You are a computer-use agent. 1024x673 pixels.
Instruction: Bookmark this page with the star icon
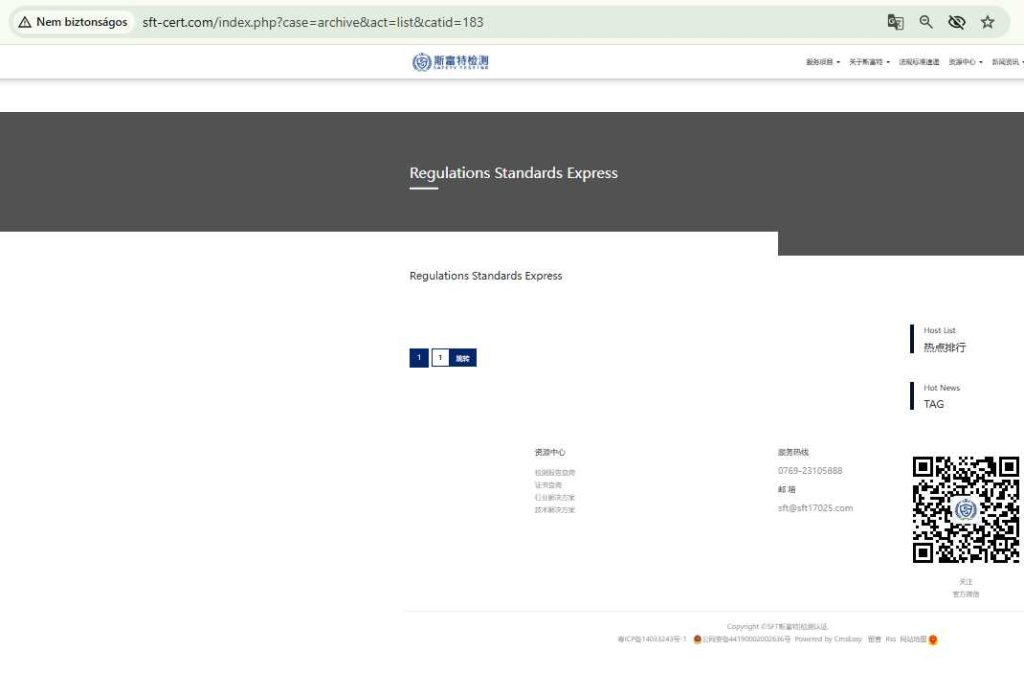(988, 22)
